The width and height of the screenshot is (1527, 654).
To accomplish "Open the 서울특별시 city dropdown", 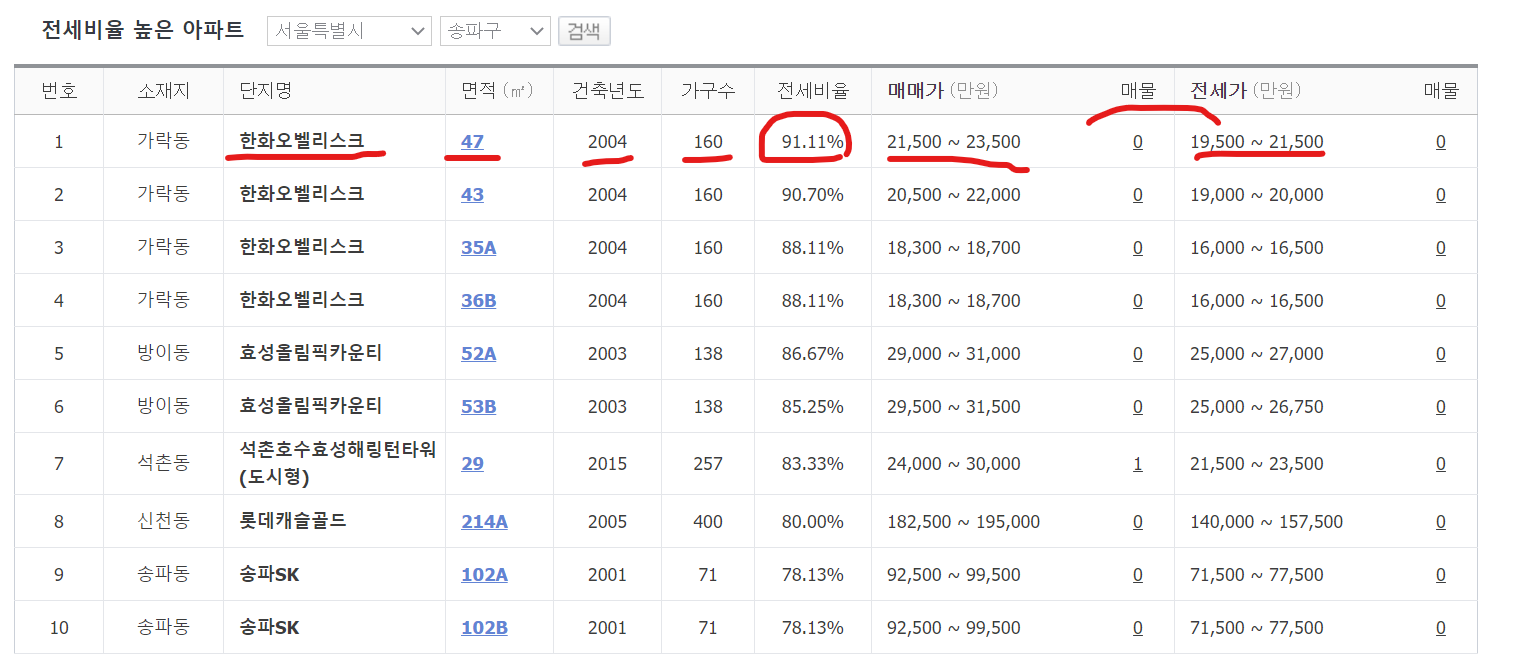I will click(x=349, y=31).
